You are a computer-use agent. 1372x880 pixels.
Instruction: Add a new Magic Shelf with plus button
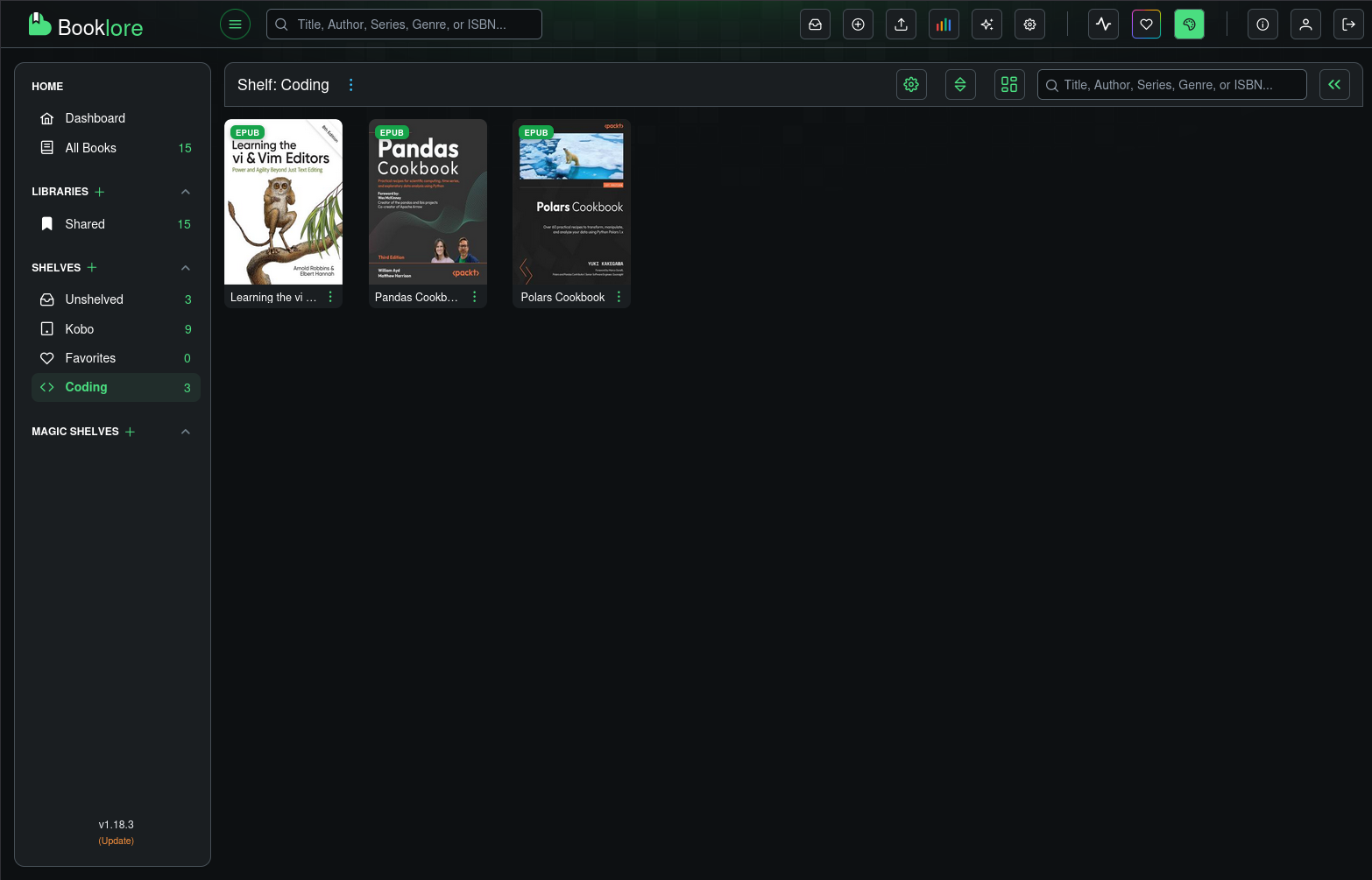click(x=130, y=431)
